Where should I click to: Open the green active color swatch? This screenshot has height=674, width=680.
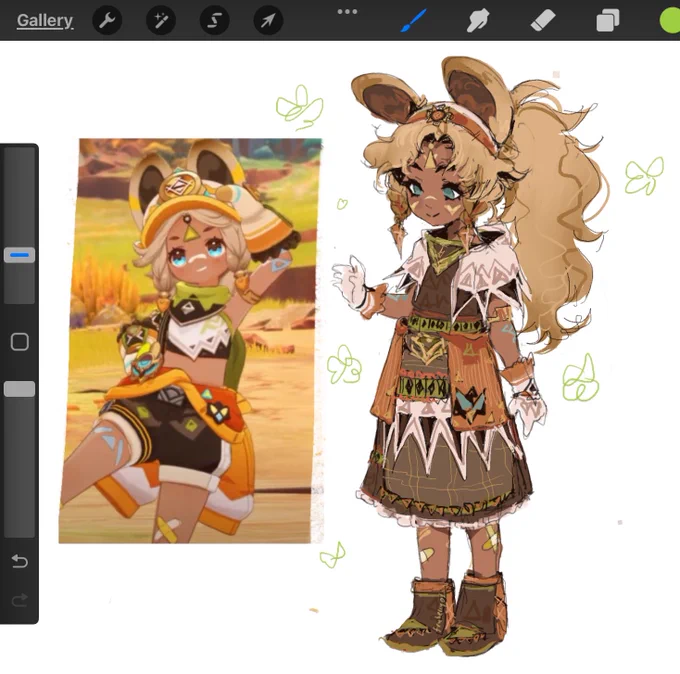point(670,21)
